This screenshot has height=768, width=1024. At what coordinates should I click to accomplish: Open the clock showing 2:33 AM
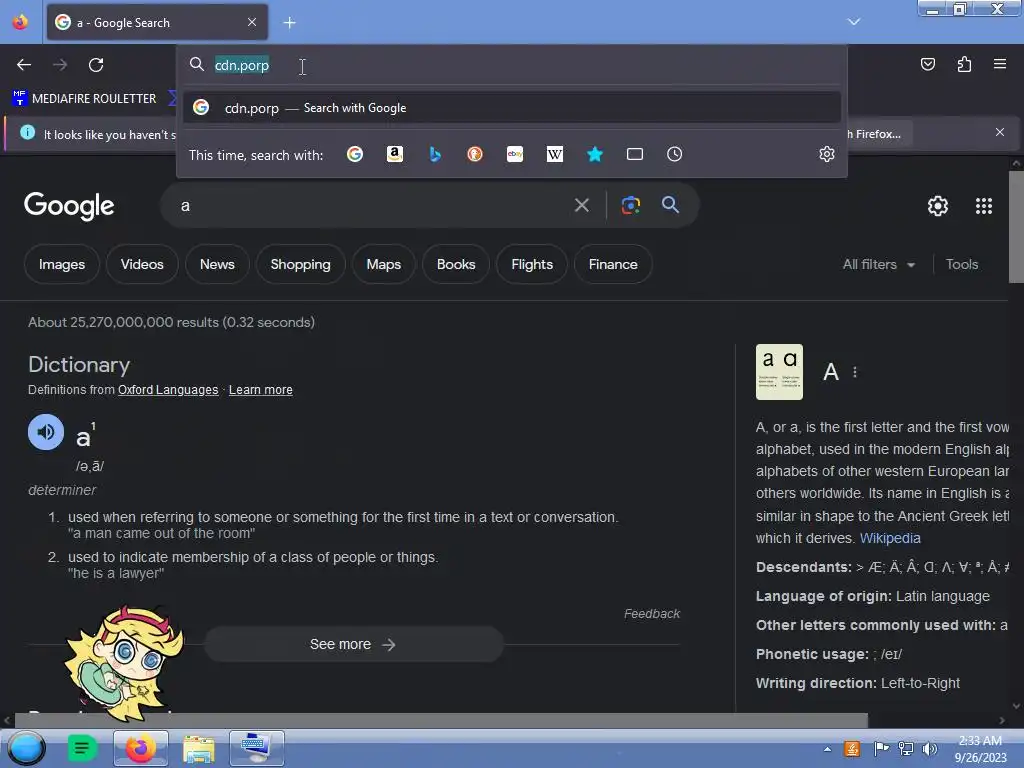tap(980, 749)
